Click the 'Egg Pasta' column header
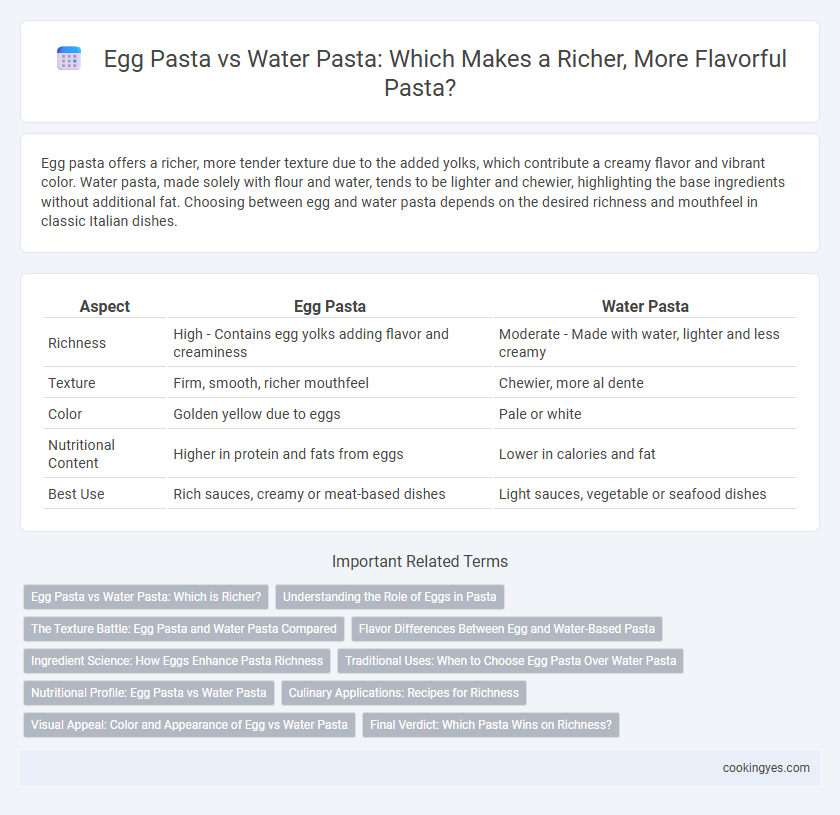Screen dimensions: 840x815 point(329,306)
